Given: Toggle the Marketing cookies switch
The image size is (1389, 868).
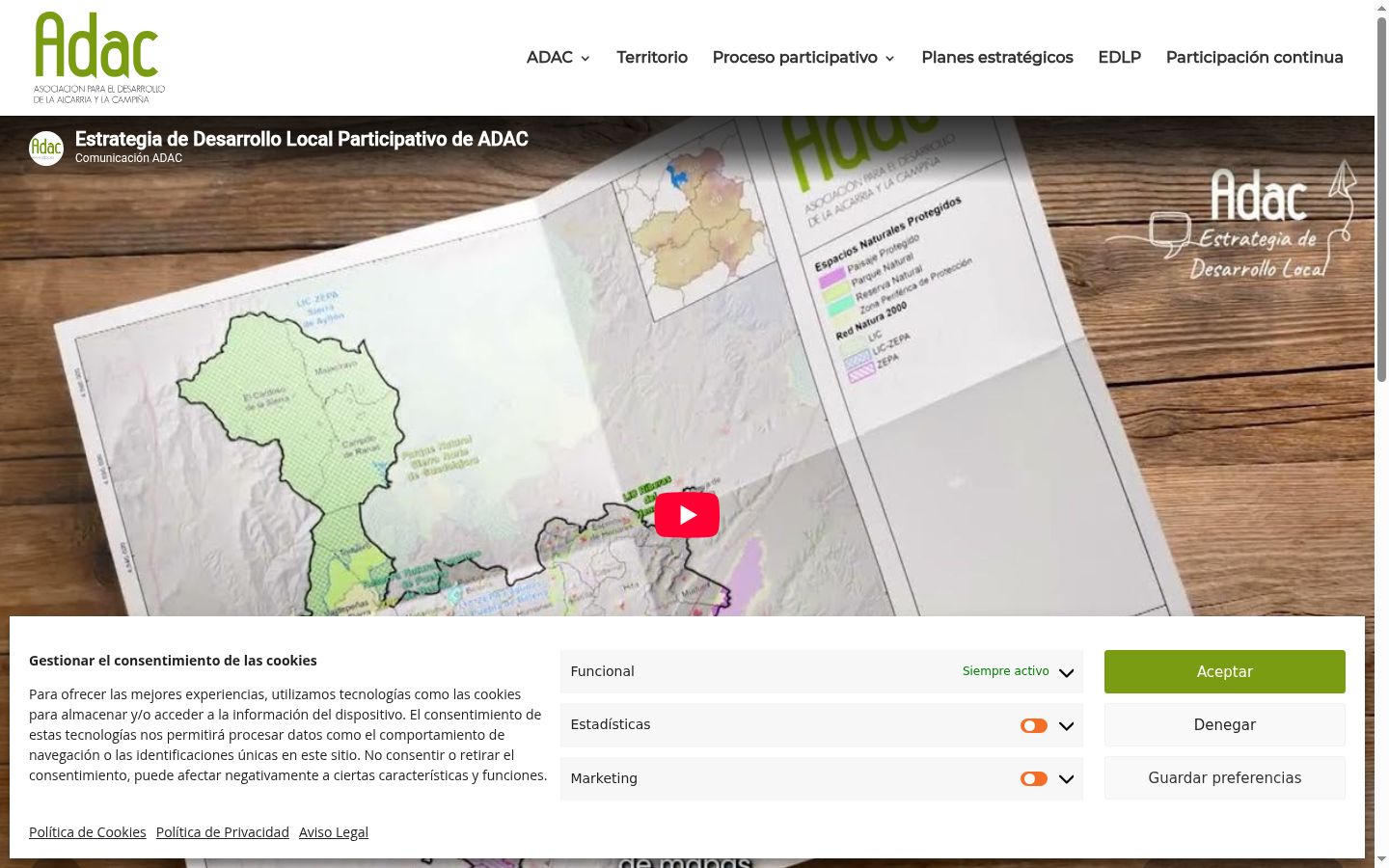Looking at the screenshot, I should click(1034, 778).
